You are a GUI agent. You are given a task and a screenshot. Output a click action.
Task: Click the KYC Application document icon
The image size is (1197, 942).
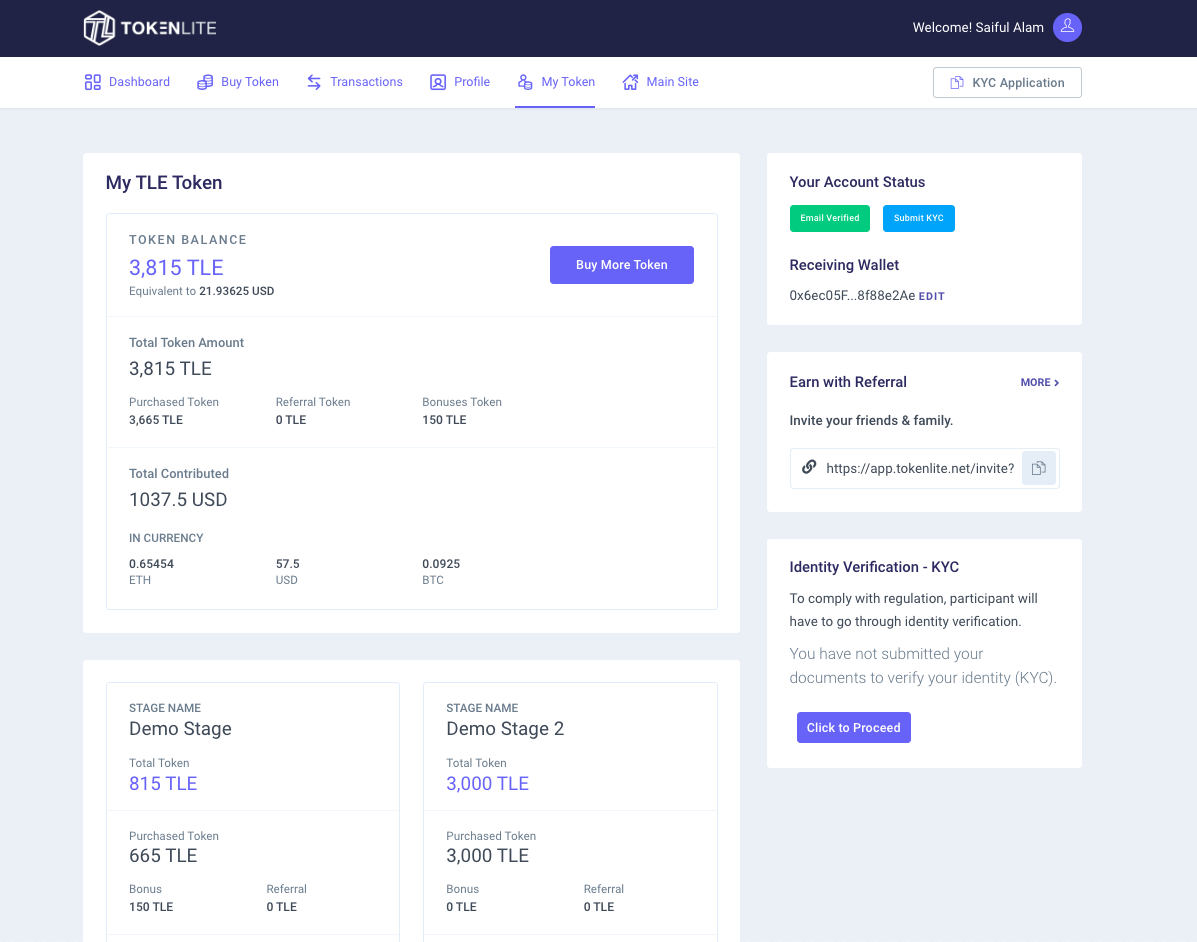pos(957,82)
